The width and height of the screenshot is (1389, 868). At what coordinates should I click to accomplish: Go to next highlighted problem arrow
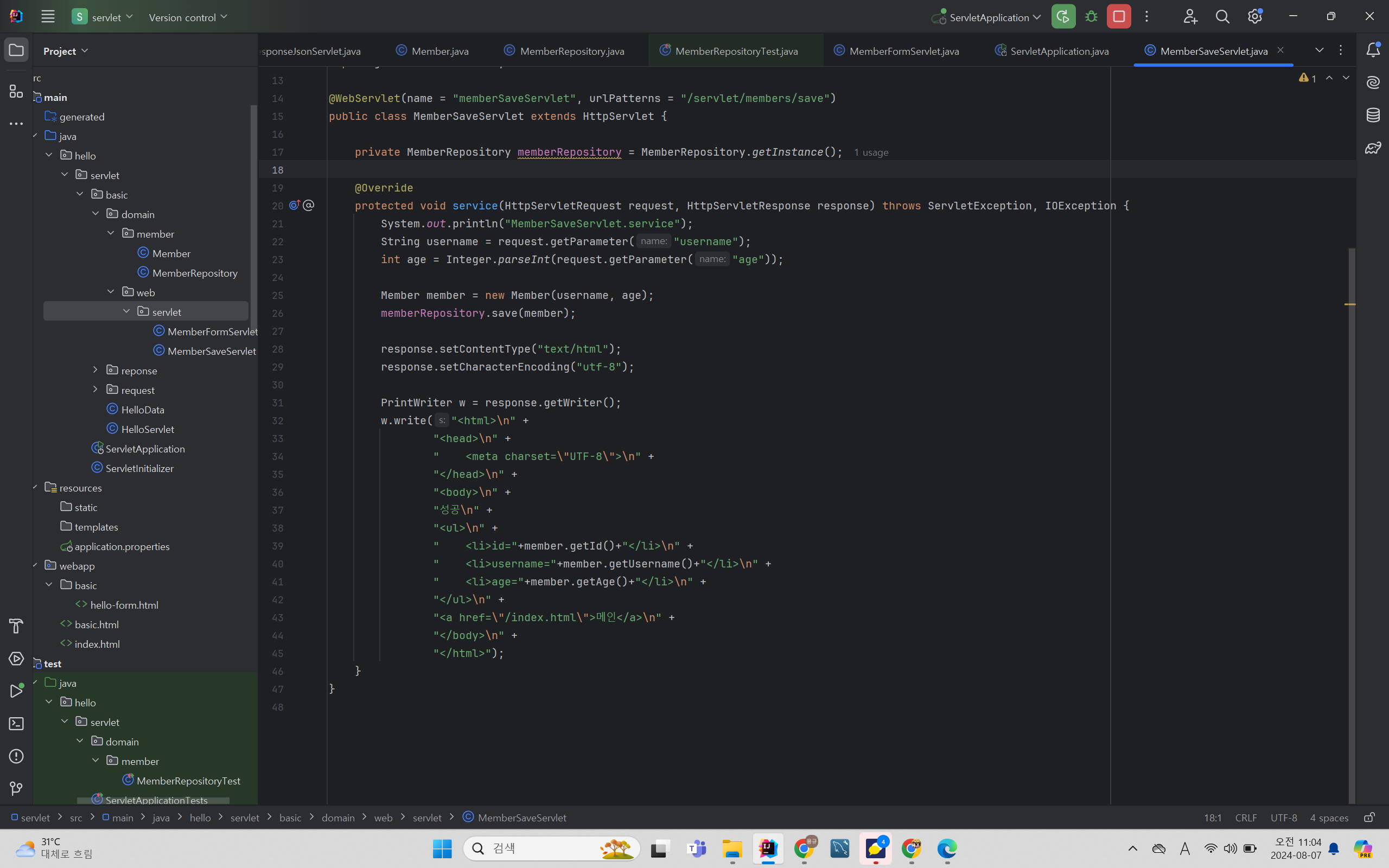(x=1346, y=78)
